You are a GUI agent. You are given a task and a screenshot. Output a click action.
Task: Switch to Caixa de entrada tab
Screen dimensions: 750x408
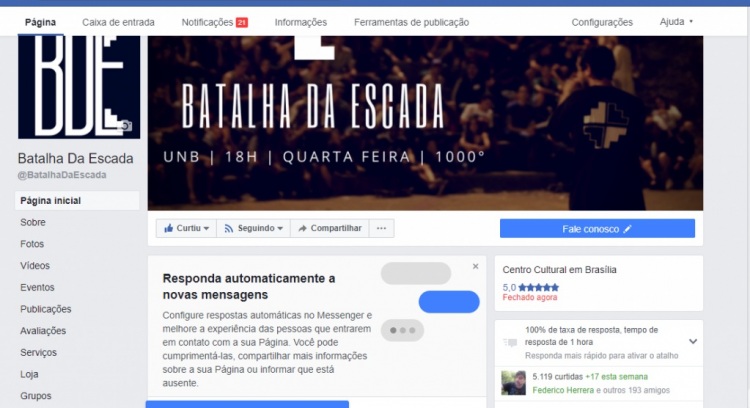pyautogui.click(x=118, y=22)
